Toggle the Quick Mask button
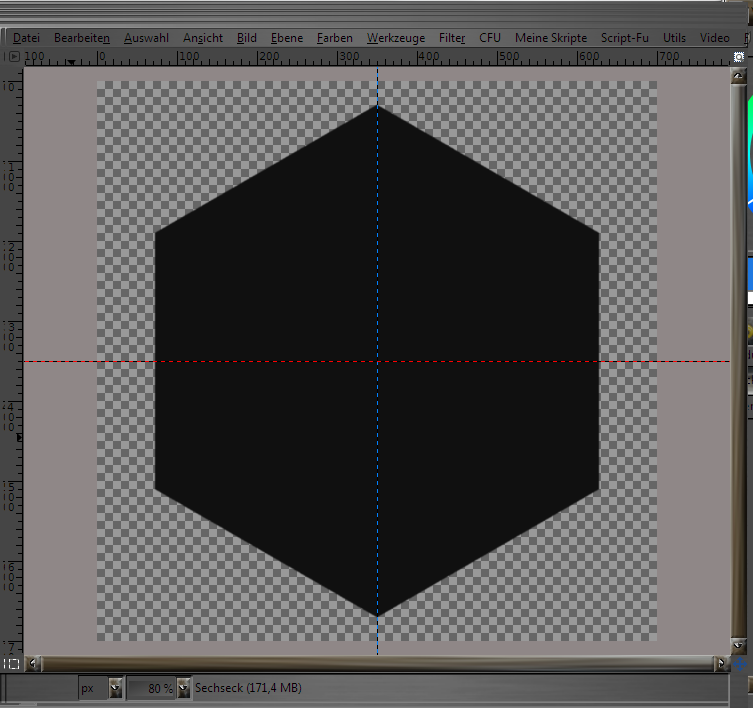 [12, 663]
